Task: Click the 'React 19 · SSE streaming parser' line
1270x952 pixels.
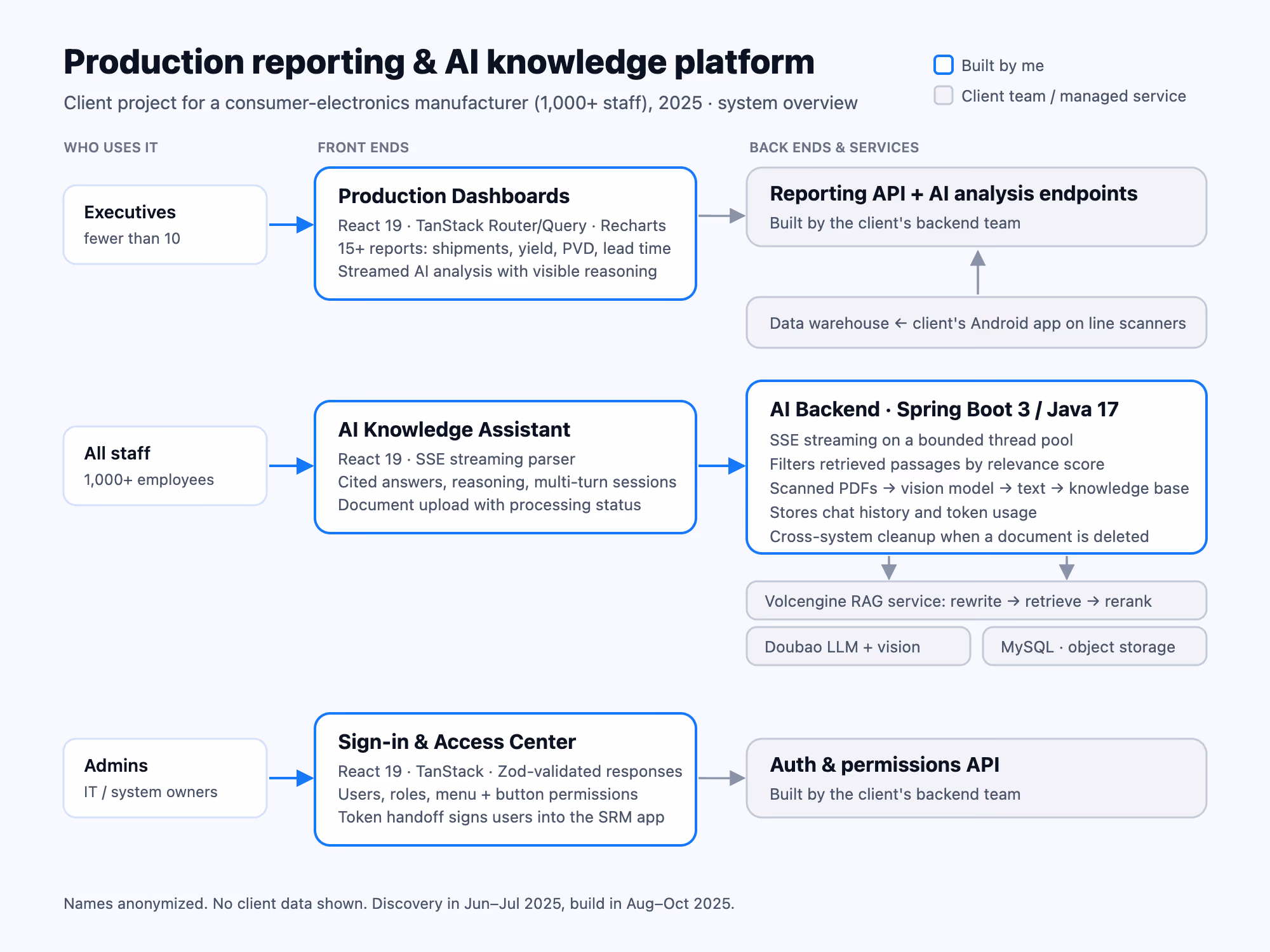Action: pos(456,459)
